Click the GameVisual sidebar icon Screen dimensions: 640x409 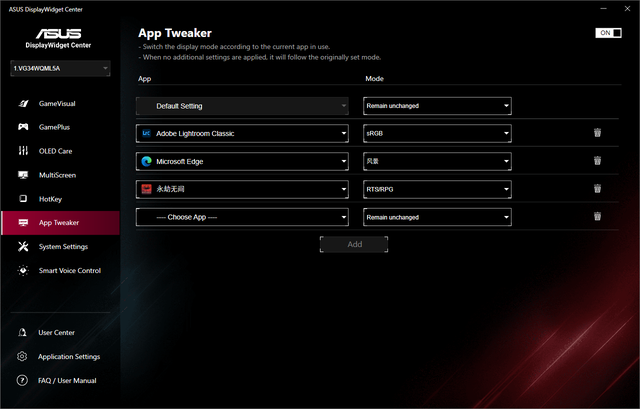coord(23,104)
